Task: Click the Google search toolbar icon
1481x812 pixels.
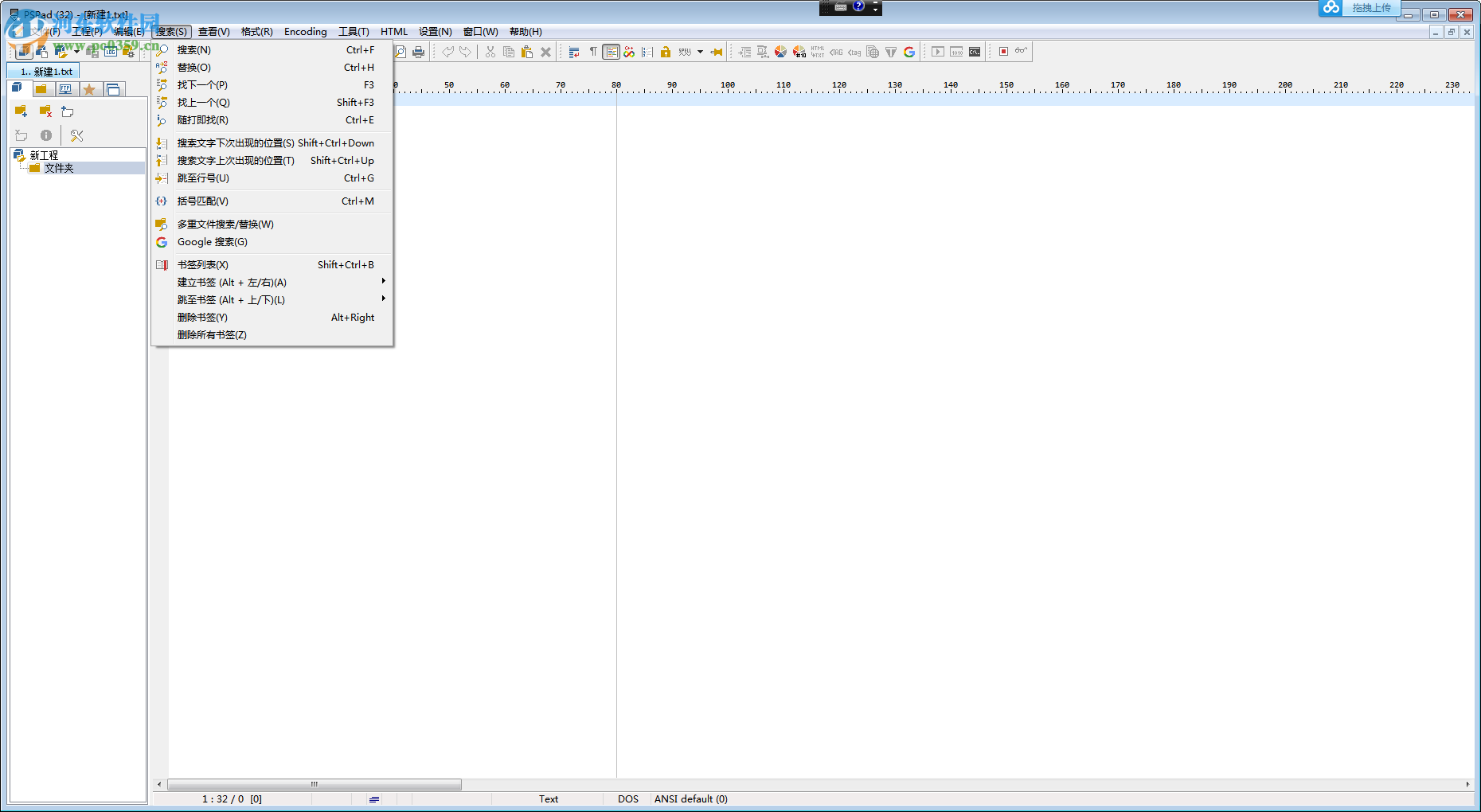Action: (x=909, y=53)
